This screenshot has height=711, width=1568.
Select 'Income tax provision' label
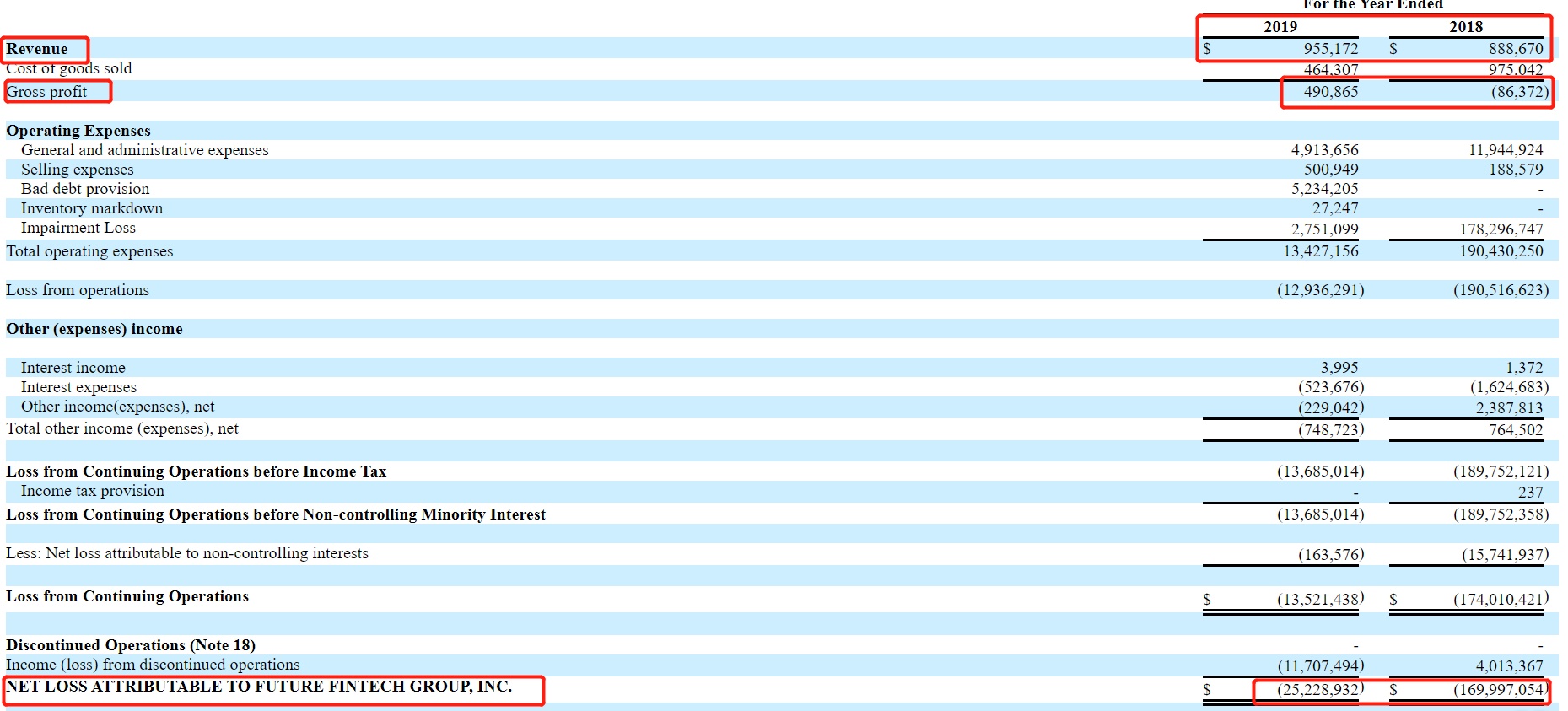pos(93,491)
